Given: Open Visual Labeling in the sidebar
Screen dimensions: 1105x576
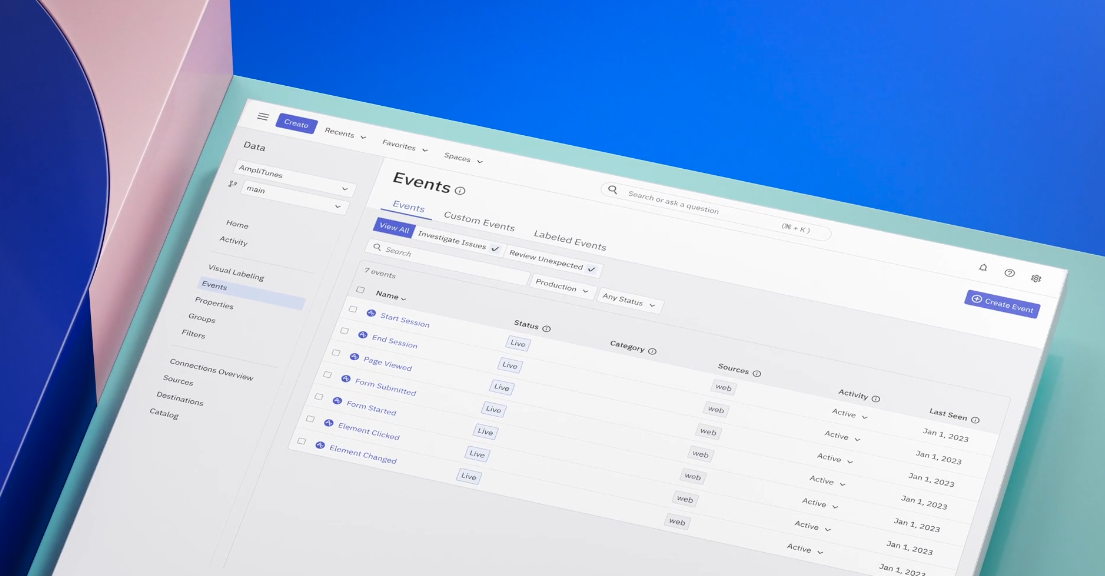Looking at the screenshot, I should click(236, 272).
